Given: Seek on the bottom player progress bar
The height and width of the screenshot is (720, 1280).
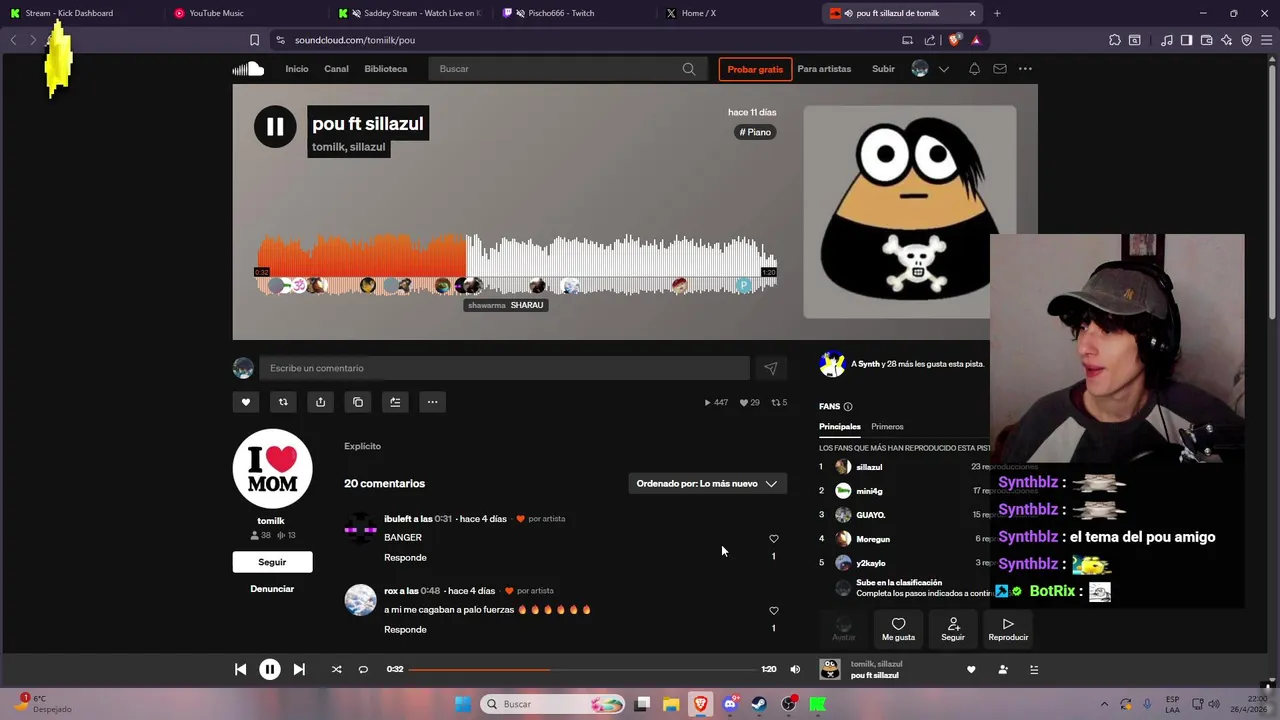Looking at the screenshot, I should (582, 669).
